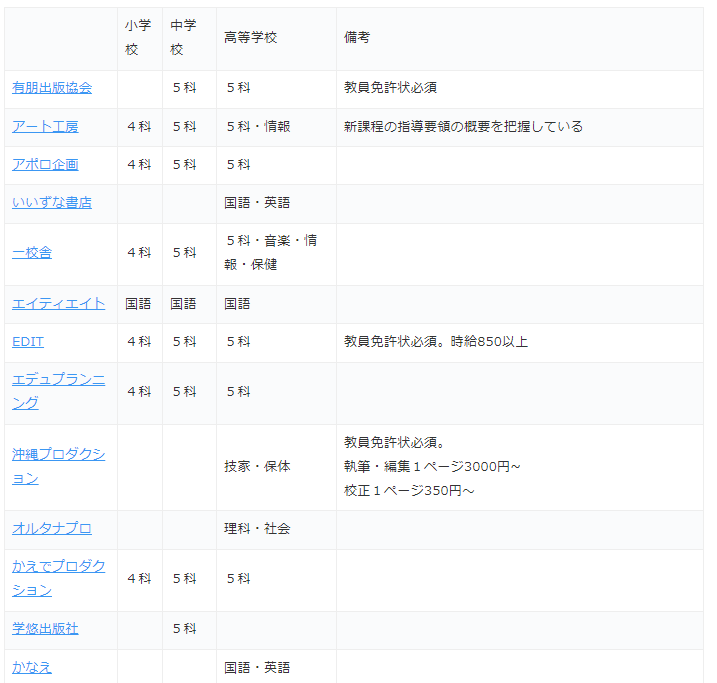Open the かなえ link
Viewport: 717px width, 683px height.
(32, 668)
